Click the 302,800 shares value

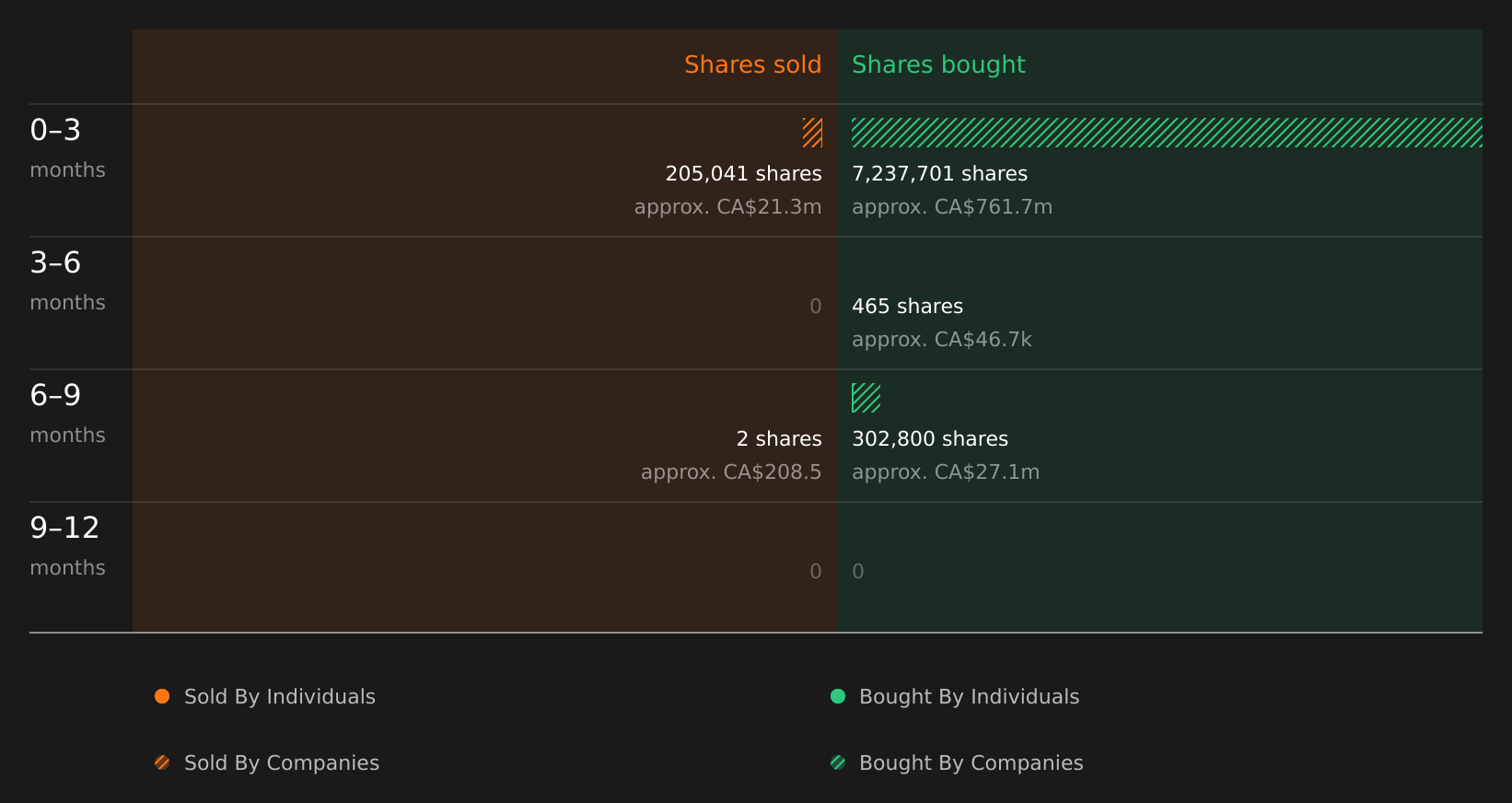click(930, 439)
